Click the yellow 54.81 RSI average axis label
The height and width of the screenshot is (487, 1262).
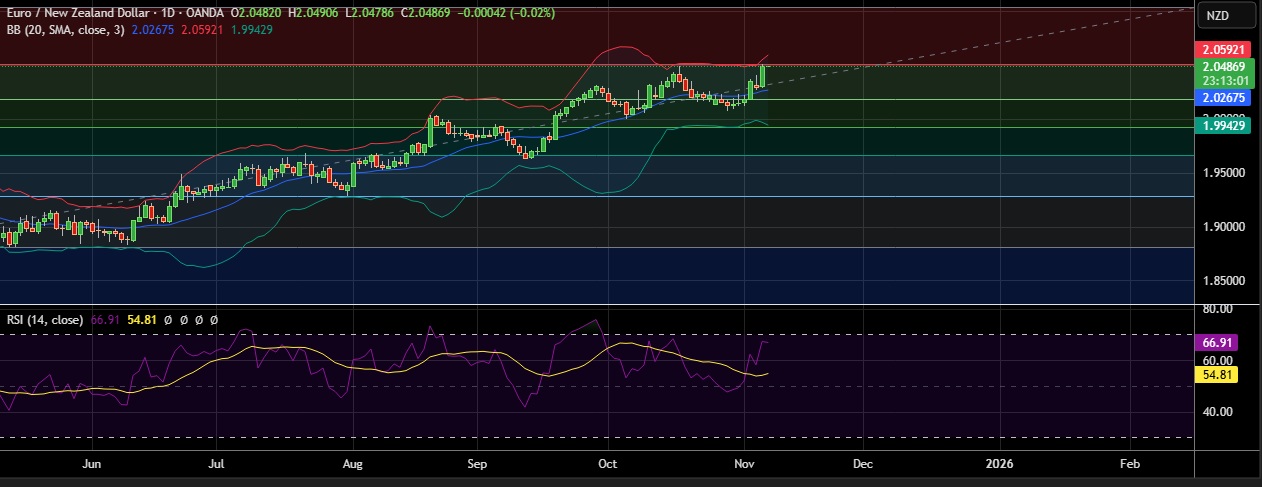click(1217, 374)
